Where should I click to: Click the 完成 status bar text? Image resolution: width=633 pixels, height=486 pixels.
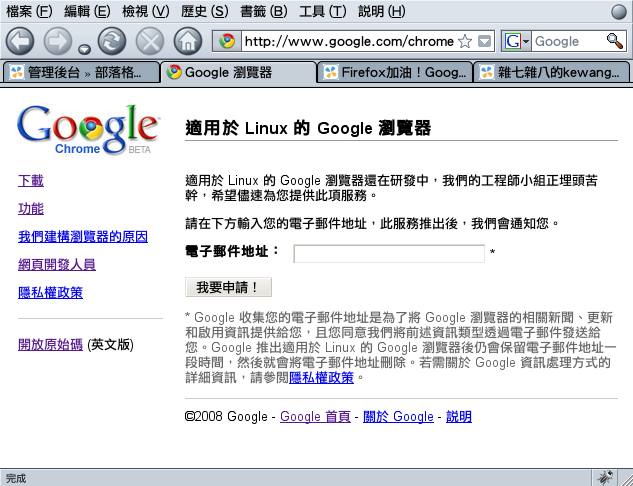16,479
